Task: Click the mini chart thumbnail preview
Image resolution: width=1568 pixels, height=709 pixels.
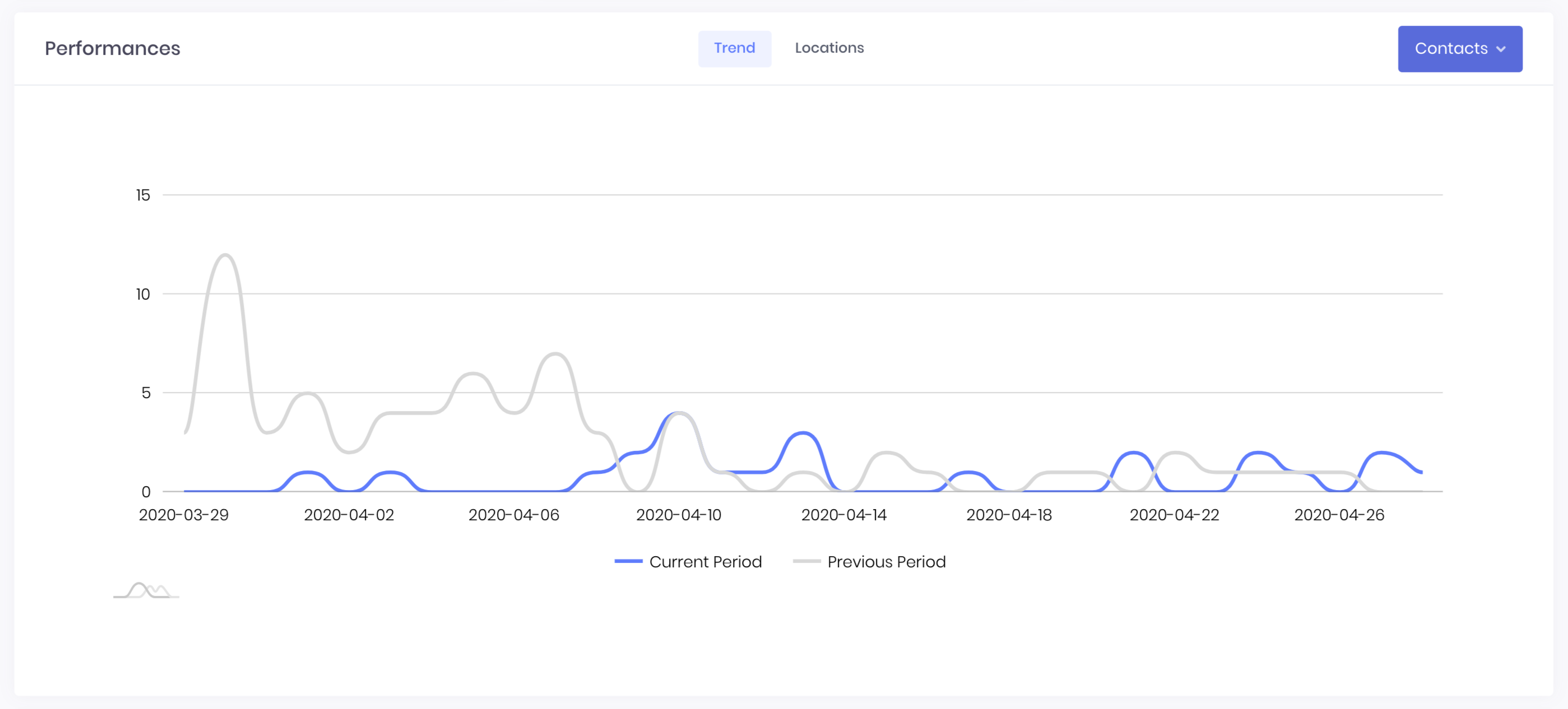Action: click(x=146, y=590)
